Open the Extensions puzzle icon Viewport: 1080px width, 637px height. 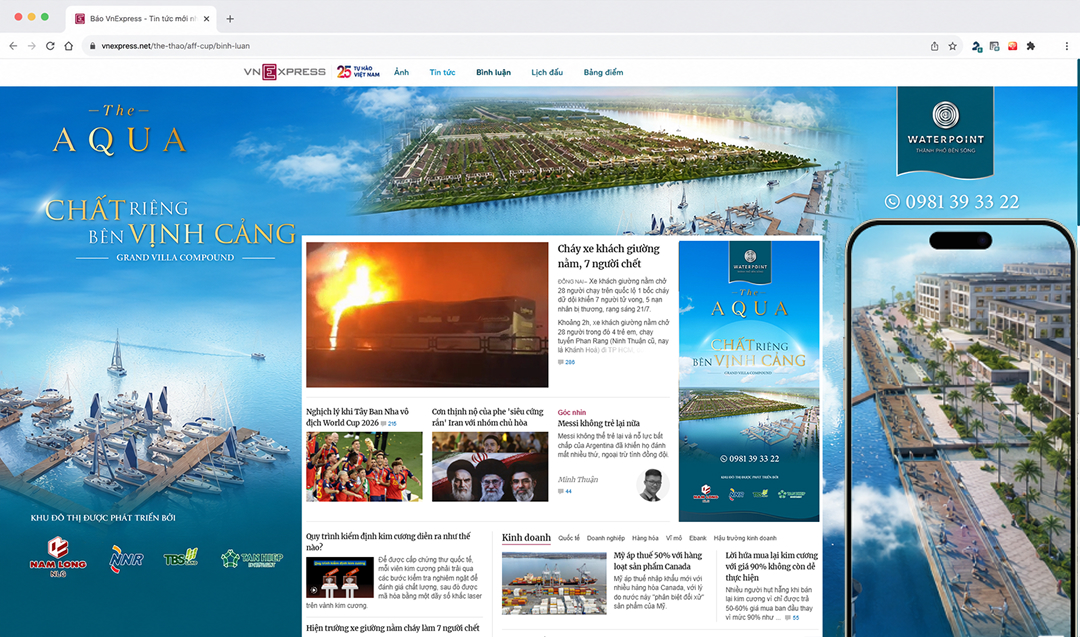[x=1031, y=46]
